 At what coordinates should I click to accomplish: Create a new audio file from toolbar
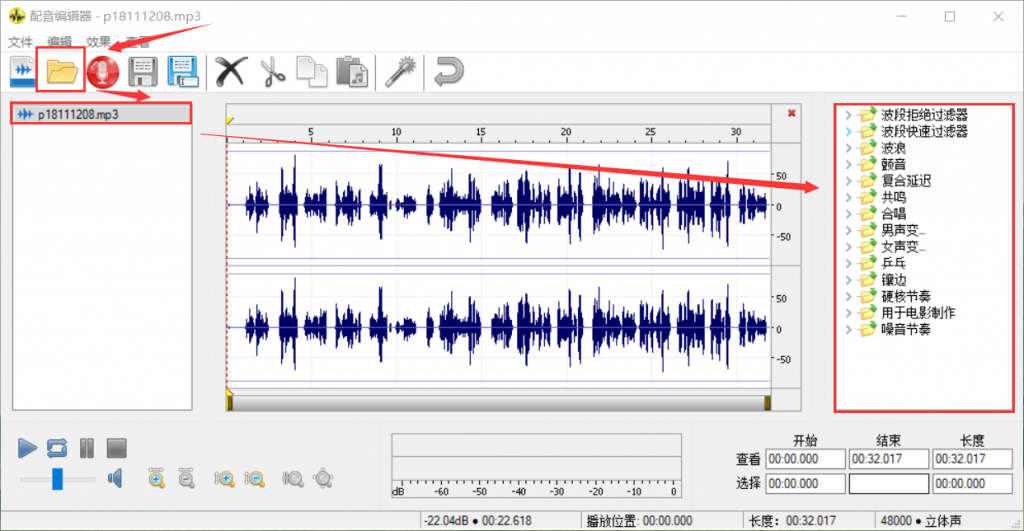point(23,71)
